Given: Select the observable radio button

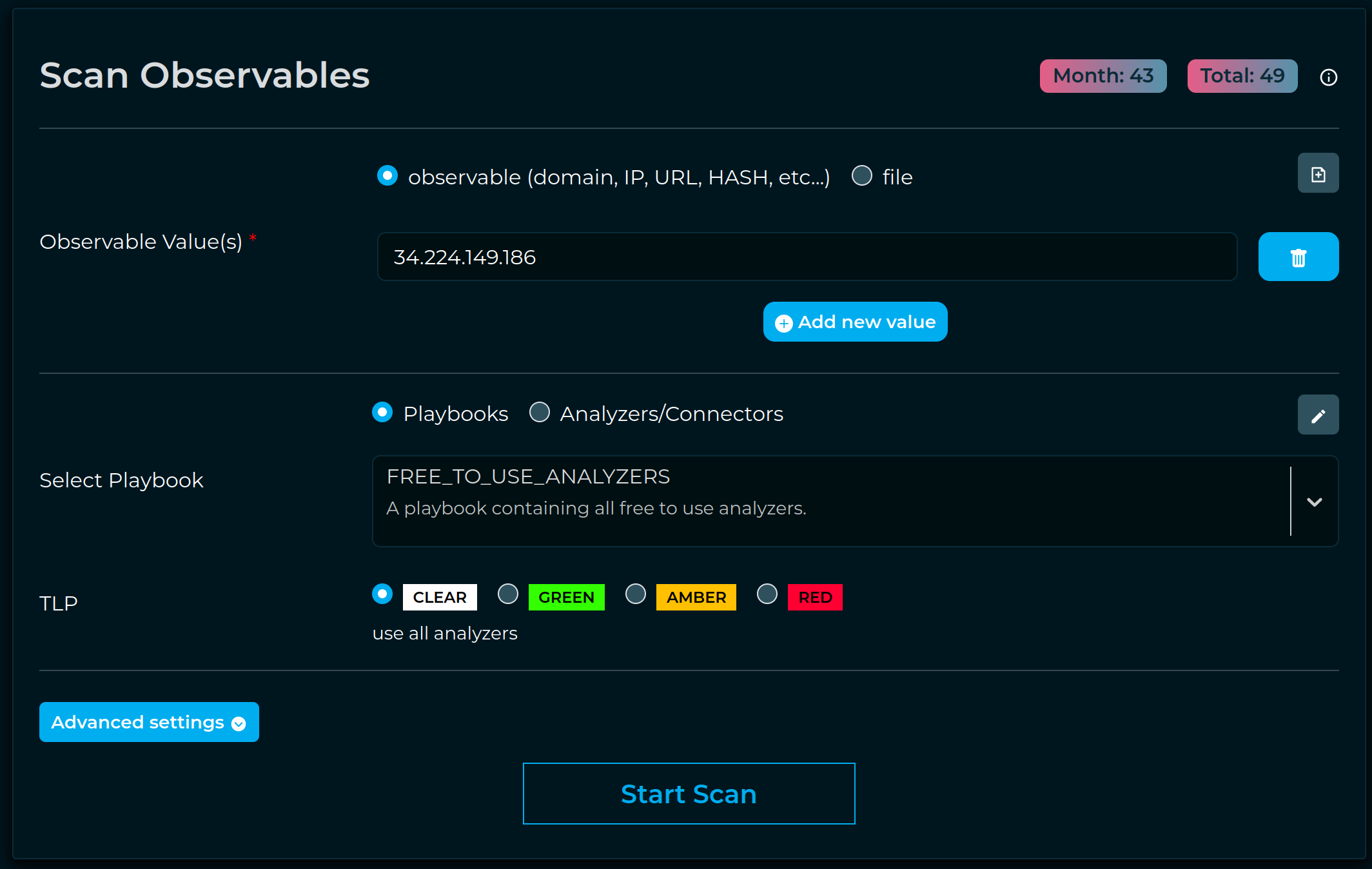Looking at the screenshot, I should coord(387,176).
